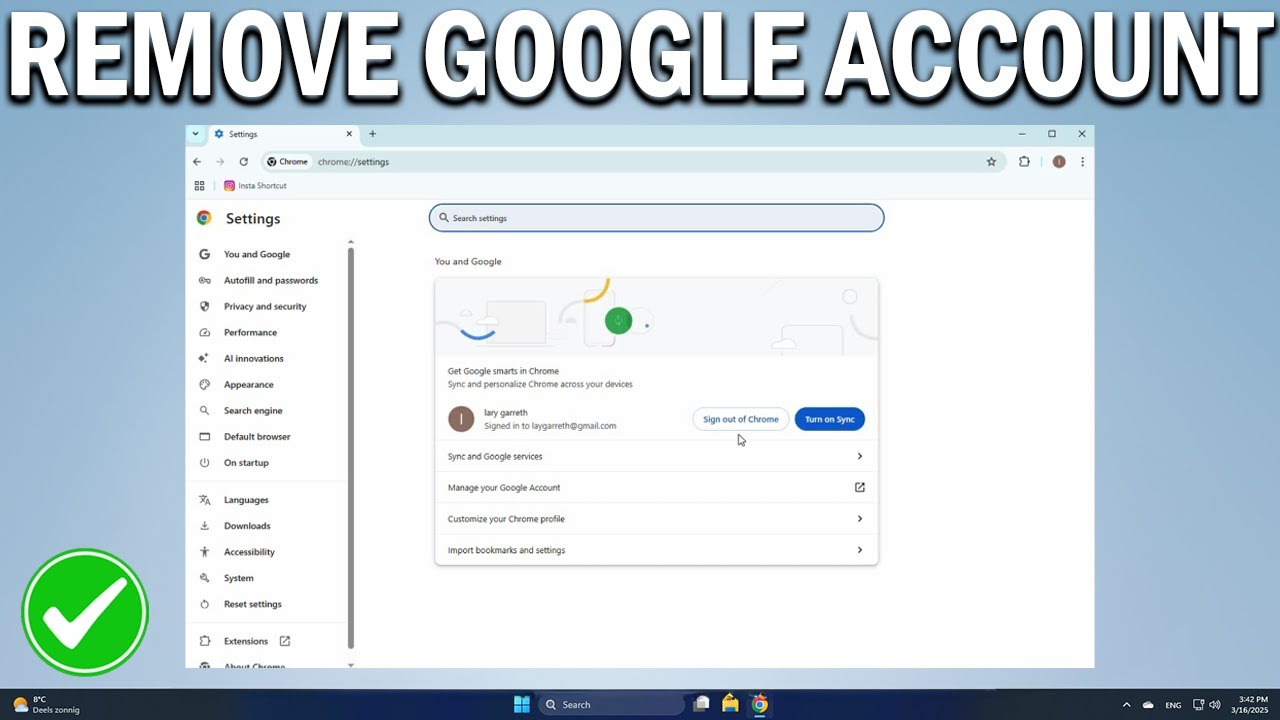Open the apps grid in bookmarks bar

(199, 186)
